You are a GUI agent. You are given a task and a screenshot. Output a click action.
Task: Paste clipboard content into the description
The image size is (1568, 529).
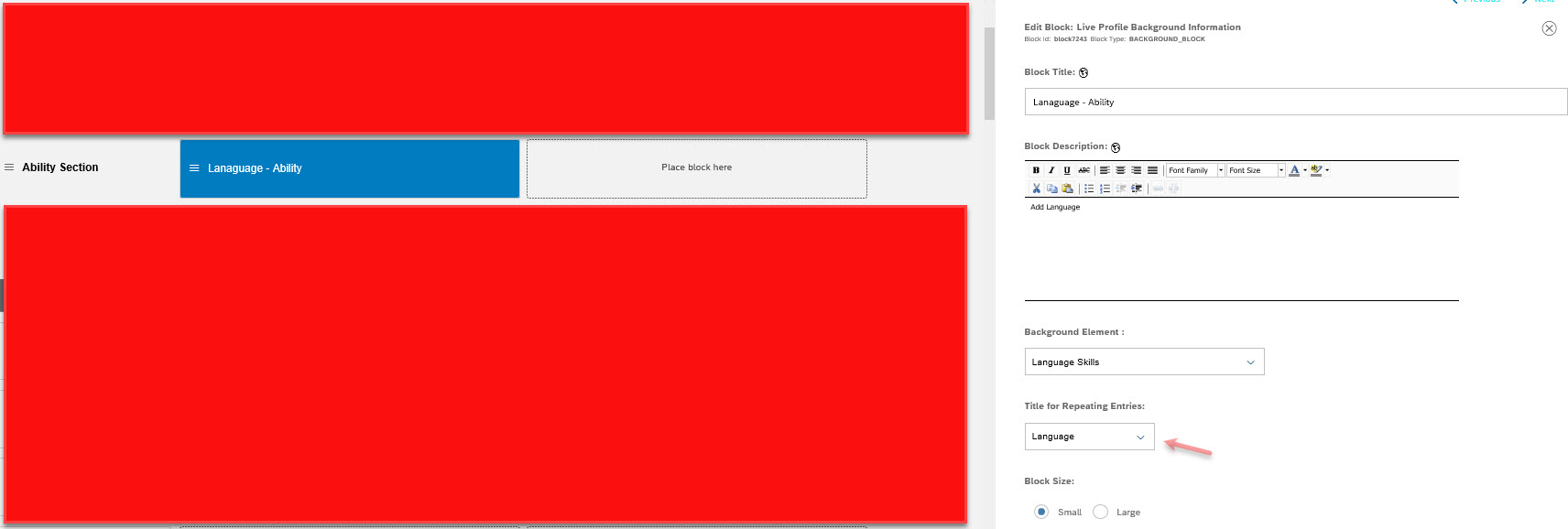tap(1067, 189)
